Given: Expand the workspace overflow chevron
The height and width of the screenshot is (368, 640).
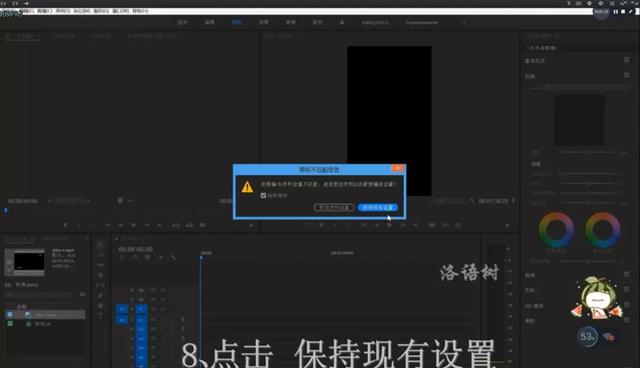Looking at the screenshot, I should pos(464,22).
